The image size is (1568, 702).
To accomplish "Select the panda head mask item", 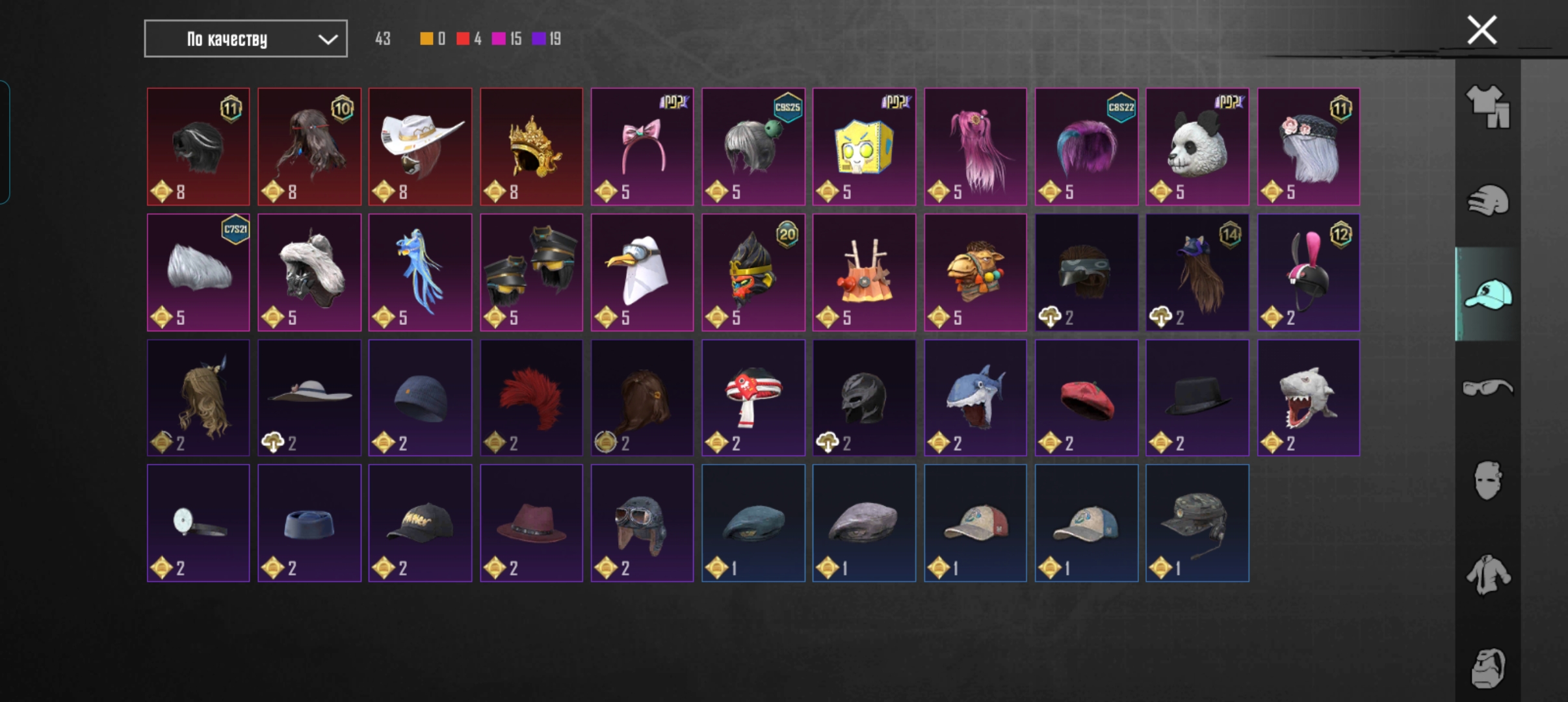I will [1197, 147].
